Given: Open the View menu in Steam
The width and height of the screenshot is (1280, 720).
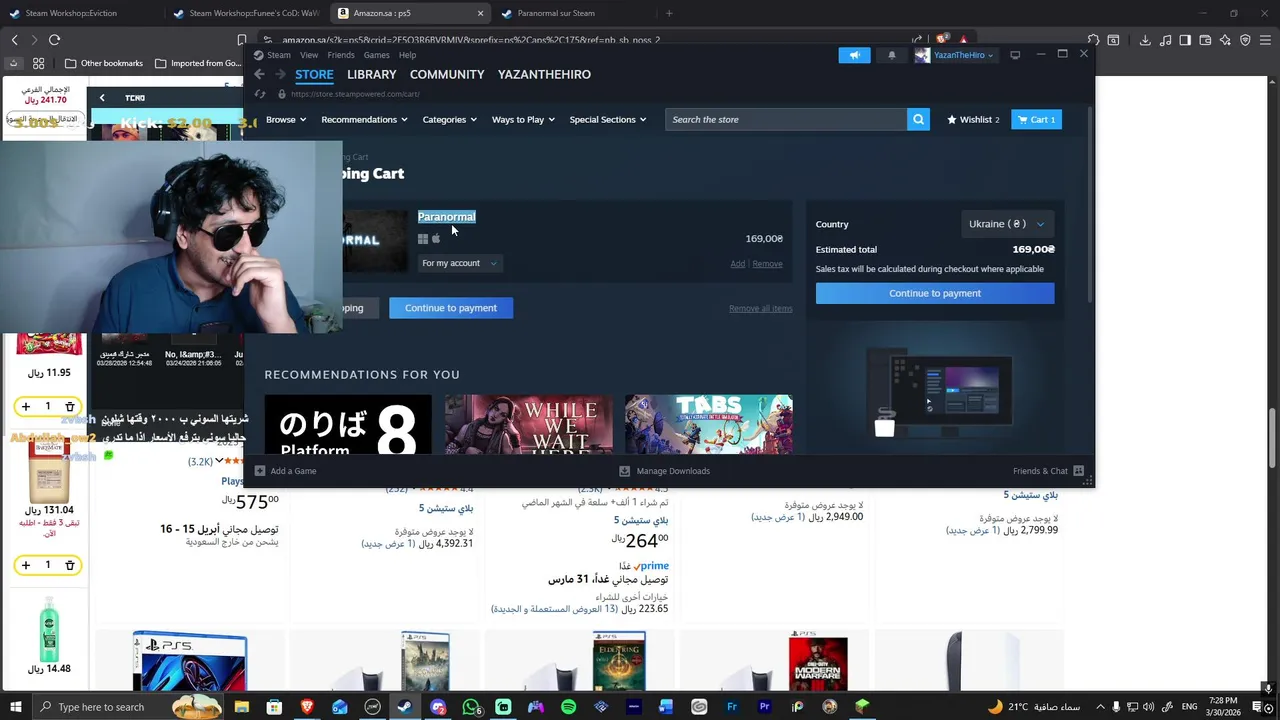Looking at the screenshot, I should pos(309,55).
